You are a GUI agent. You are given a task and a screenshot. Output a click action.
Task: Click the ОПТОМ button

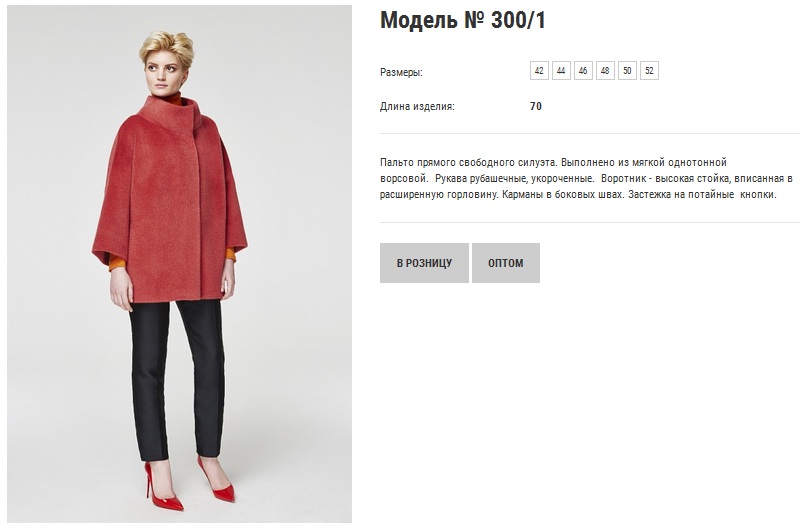(x=506, y=263)
